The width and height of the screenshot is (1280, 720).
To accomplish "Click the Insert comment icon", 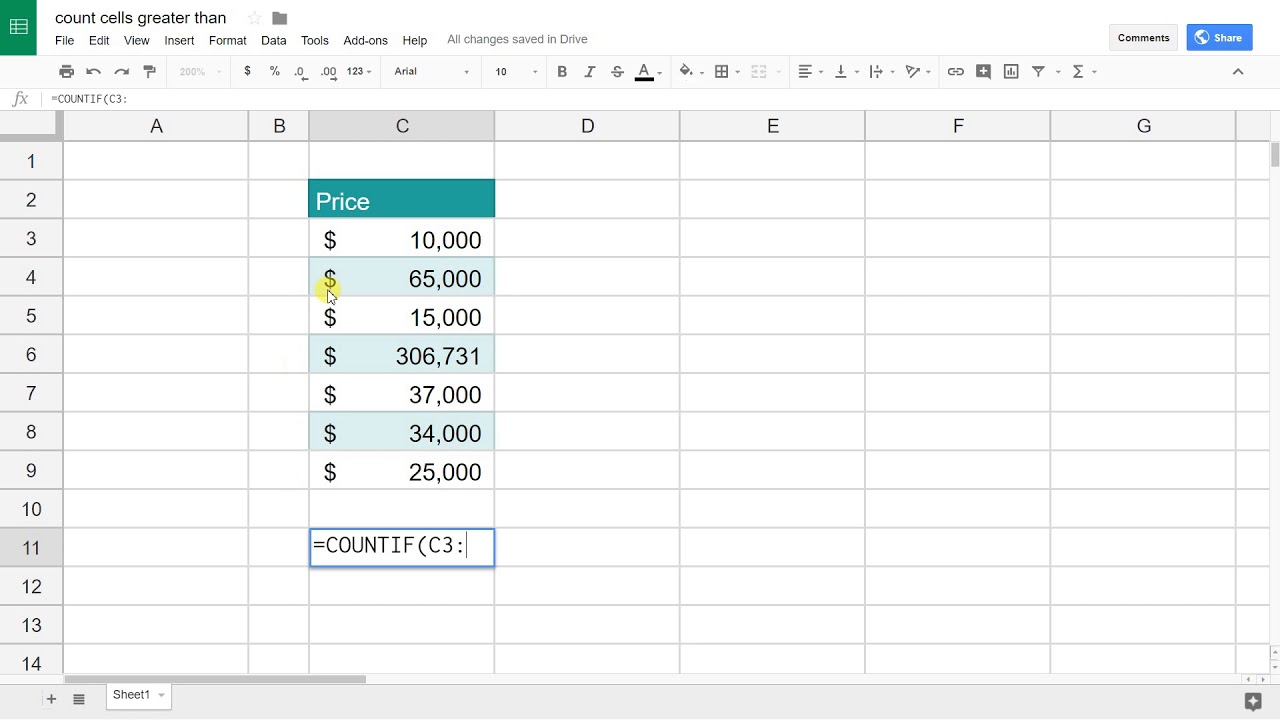I will click(983, 71).
